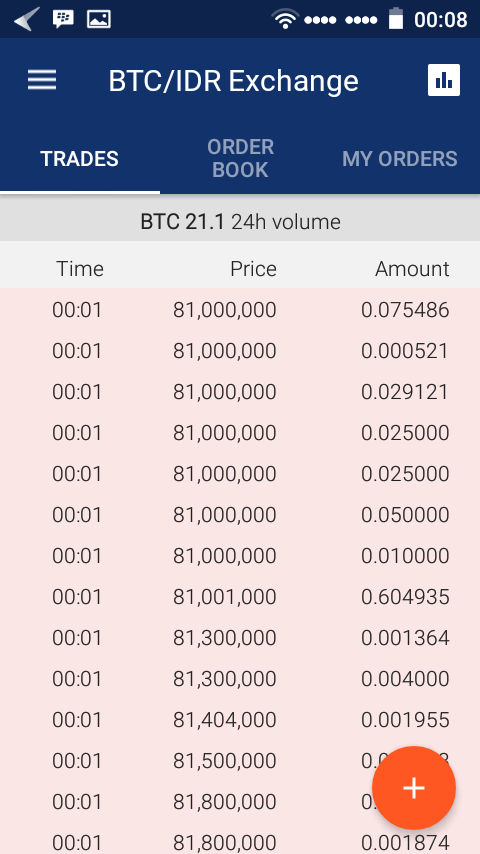The height and width of the screenshot is (854, 480).
Task: Tap the back arrow in status bar
Action: pos(27,19)
